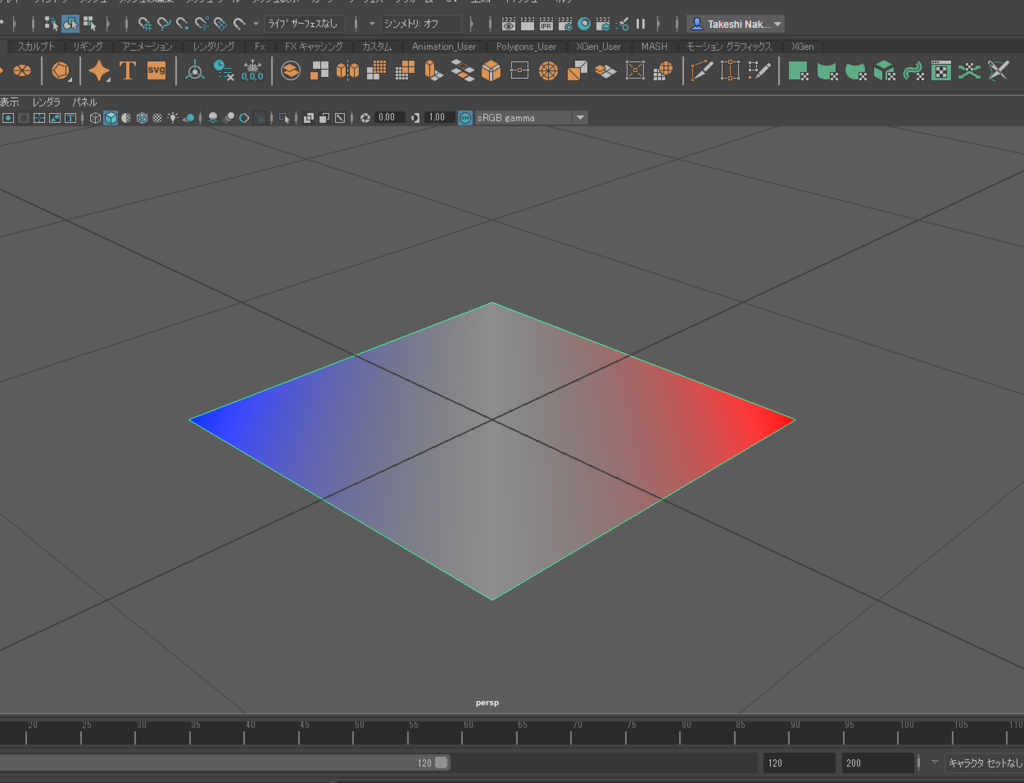
Task: Open Render Settings clapperboard gear icon
Action: coord(565,24)
